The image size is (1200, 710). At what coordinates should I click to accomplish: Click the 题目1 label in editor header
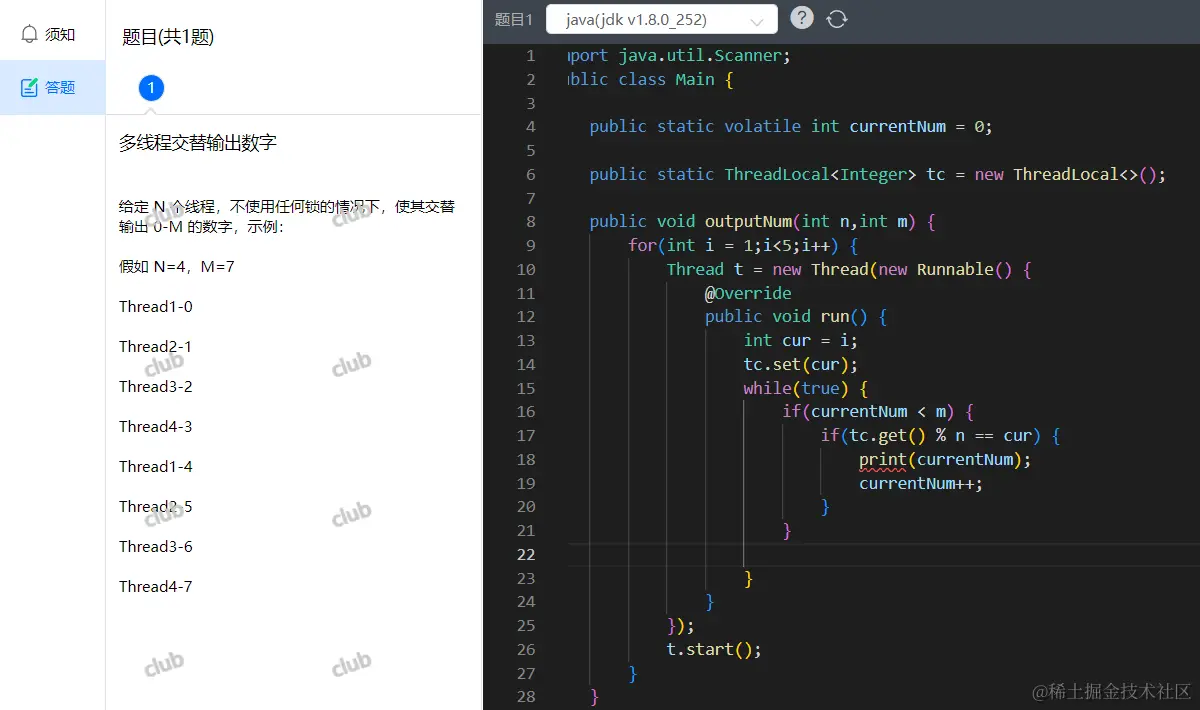click(514, 19)
